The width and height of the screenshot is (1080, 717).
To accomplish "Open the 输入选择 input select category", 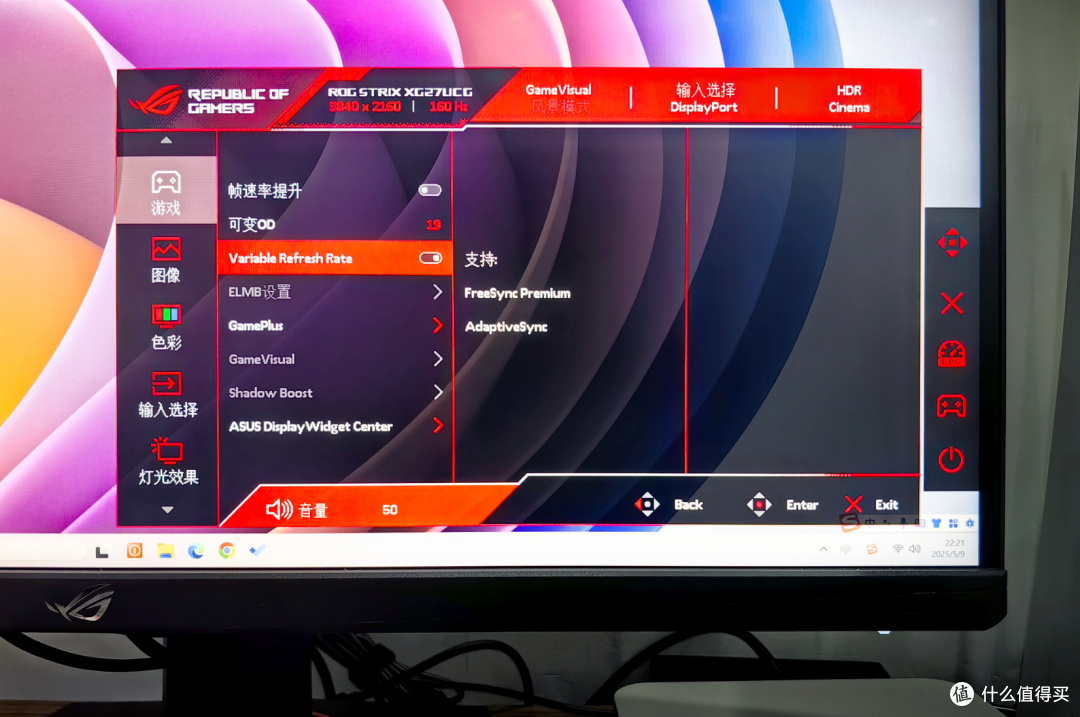I will pos(167,395).
